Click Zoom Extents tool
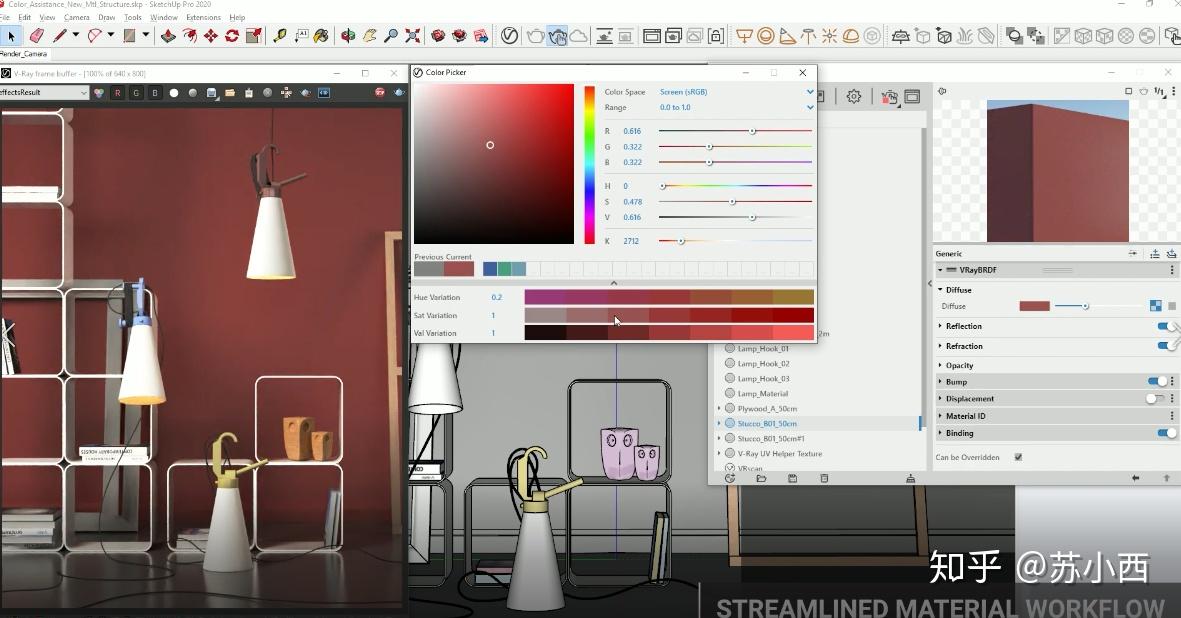 point(413,35)
